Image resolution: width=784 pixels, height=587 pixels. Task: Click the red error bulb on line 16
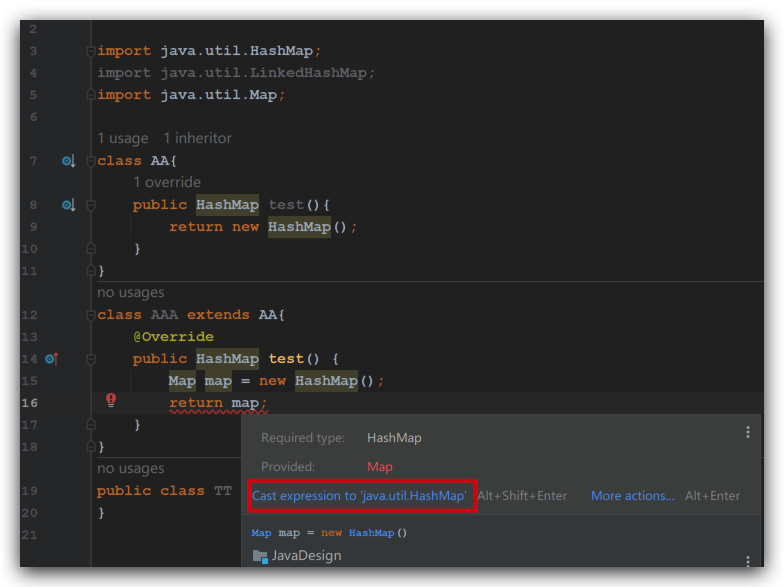pyautogui.click(x=111, y=400)
